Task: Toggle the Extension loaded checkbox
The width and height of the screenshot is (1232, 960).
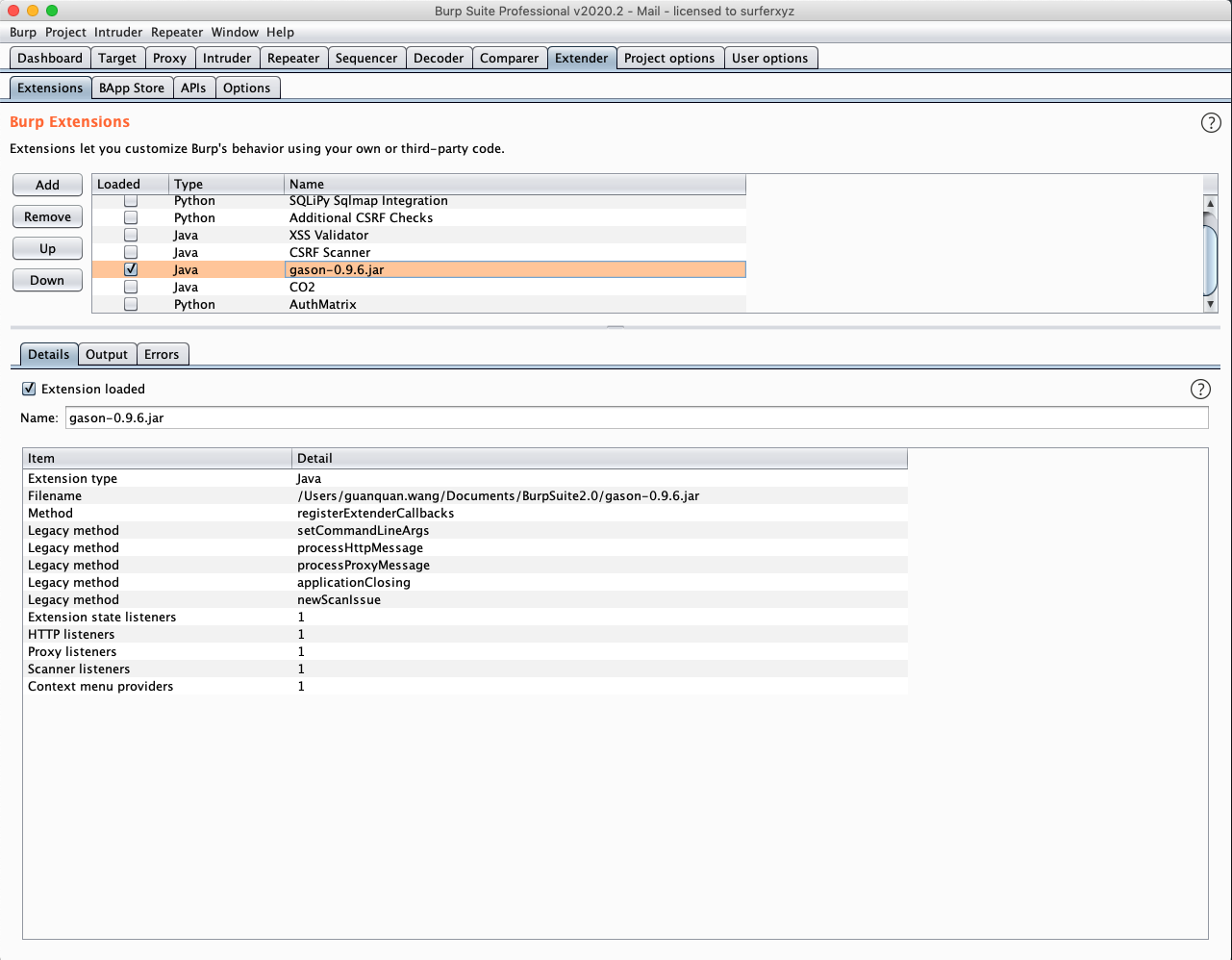Action: [29, 390]
